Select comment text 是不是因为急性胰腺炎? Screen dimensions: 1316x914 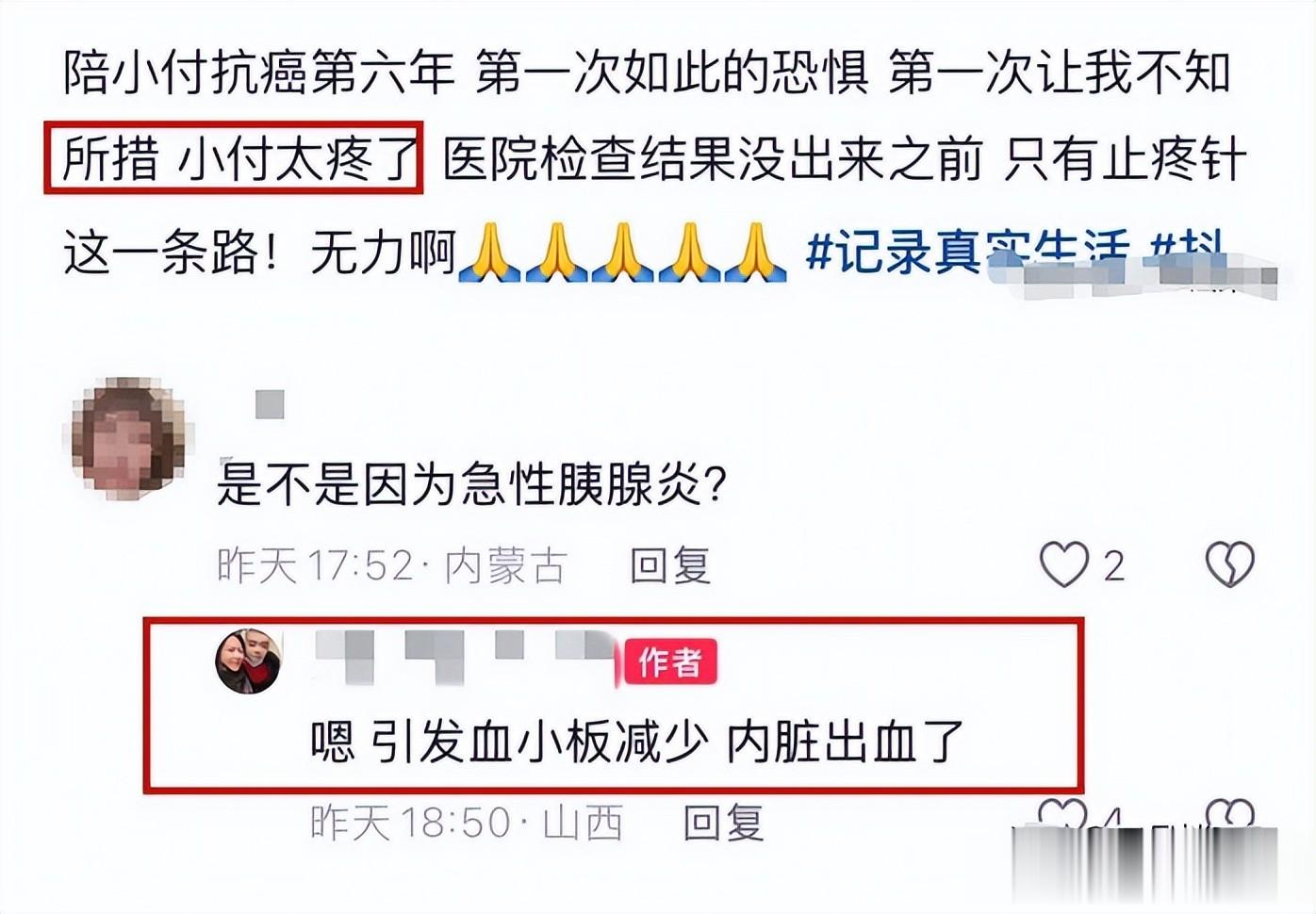tap(471, 486)
